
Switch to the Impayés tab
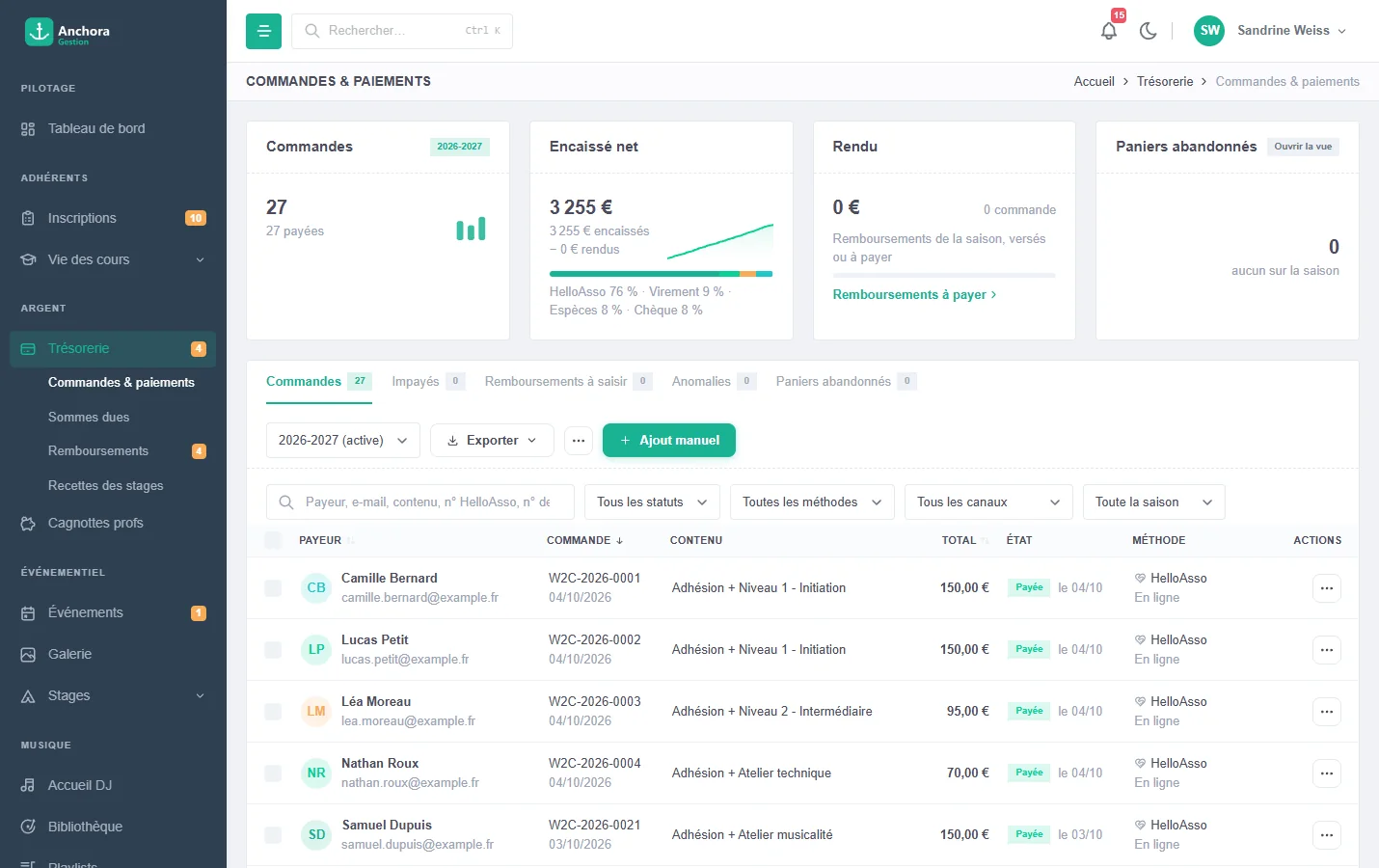428,381
